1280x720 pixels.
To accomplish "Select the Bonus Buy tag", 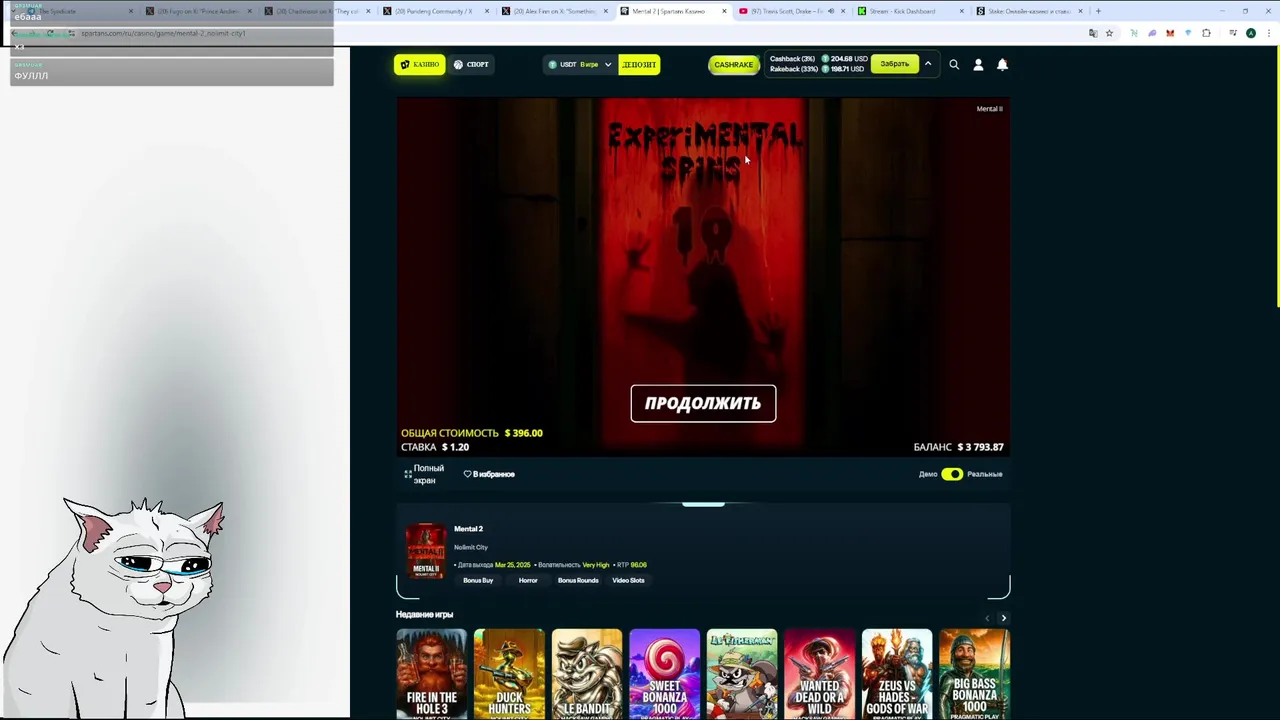I will pos(478,580).
